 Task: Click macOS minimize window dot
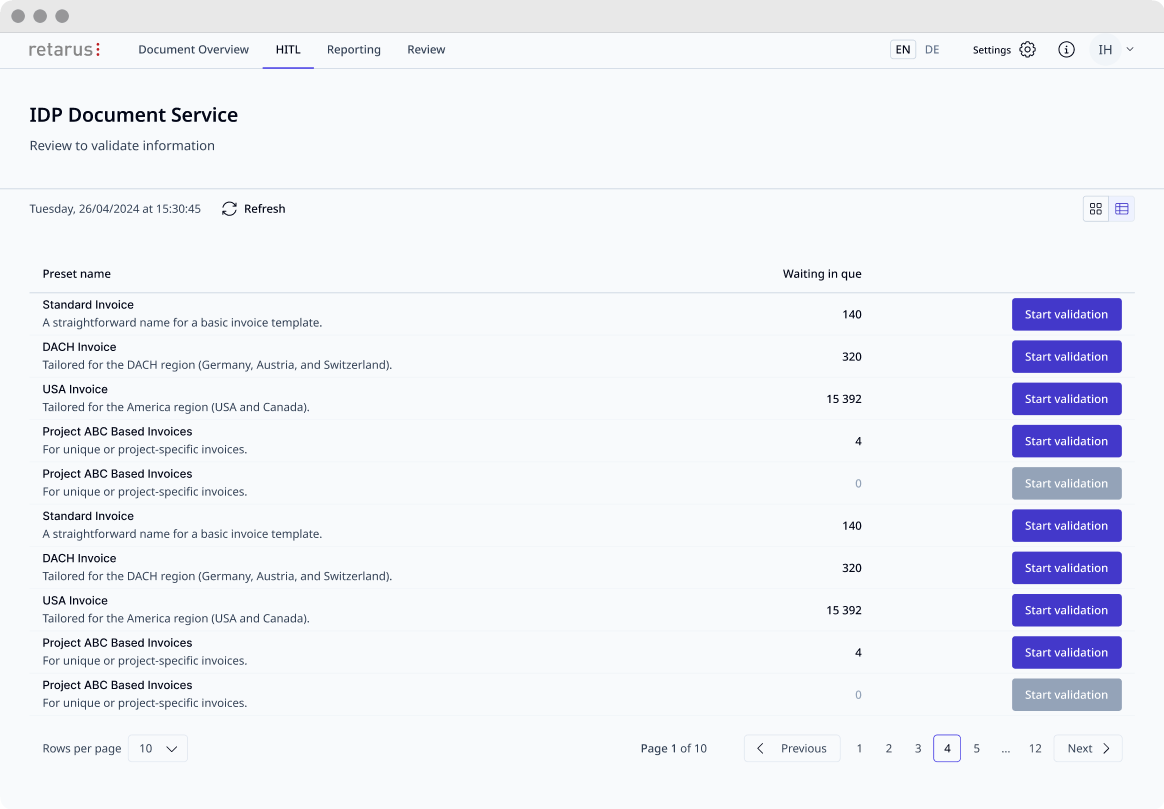tap(40, 16)
